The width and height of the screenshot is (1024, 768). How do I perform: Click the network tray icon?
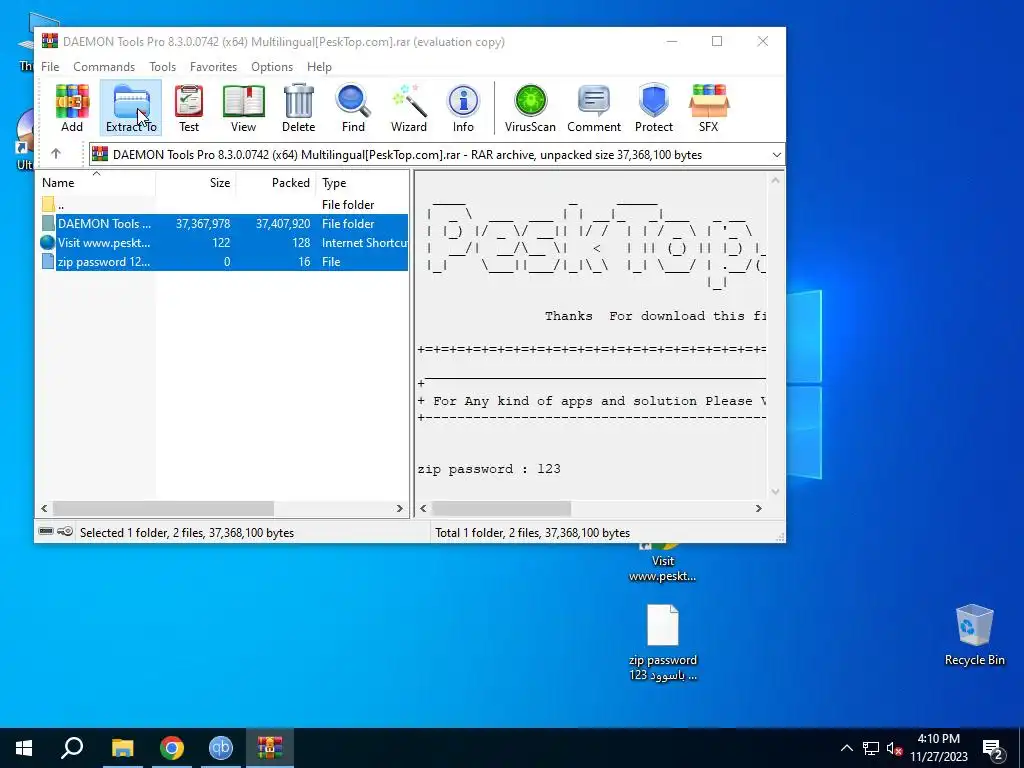[x=871, y=748]
